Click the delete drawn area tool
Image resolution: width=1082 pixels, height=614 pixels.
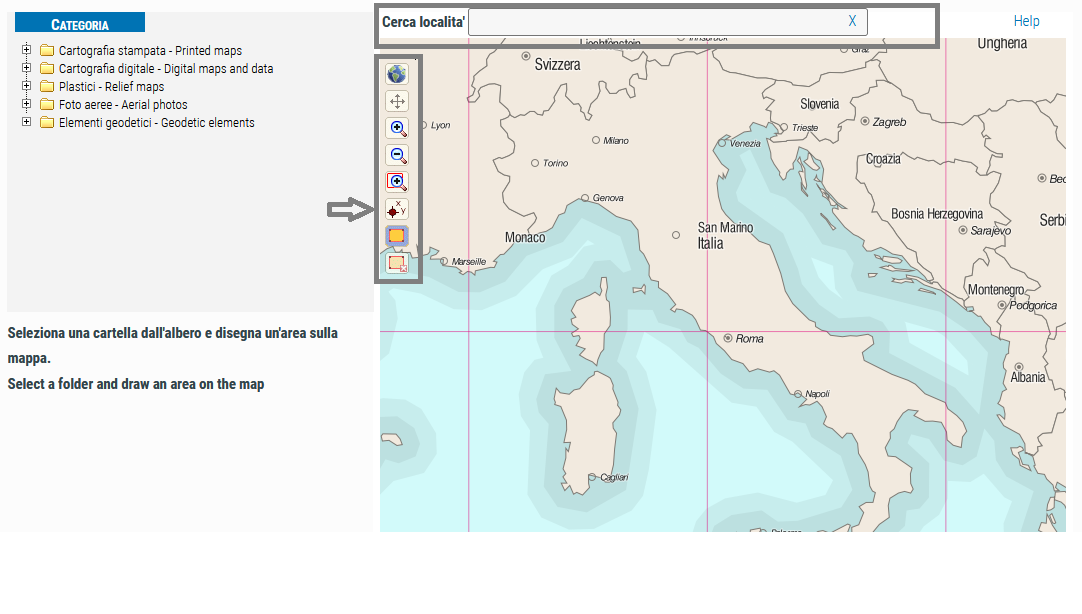[397, 263]
